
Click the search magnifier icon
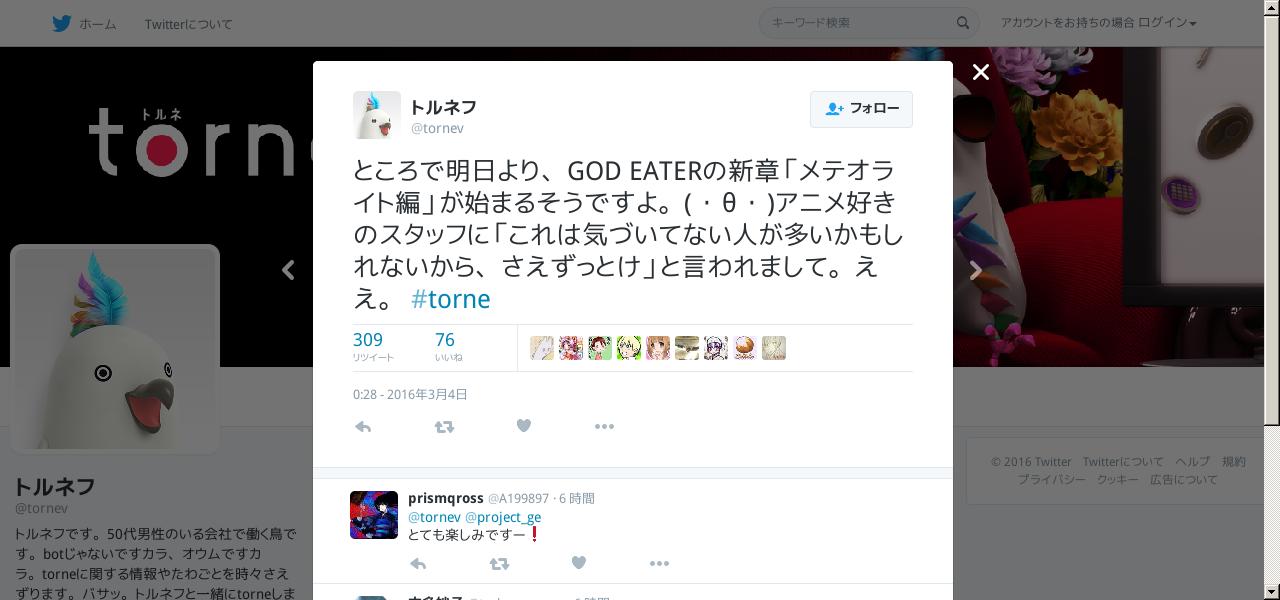[x=963, y=23]
